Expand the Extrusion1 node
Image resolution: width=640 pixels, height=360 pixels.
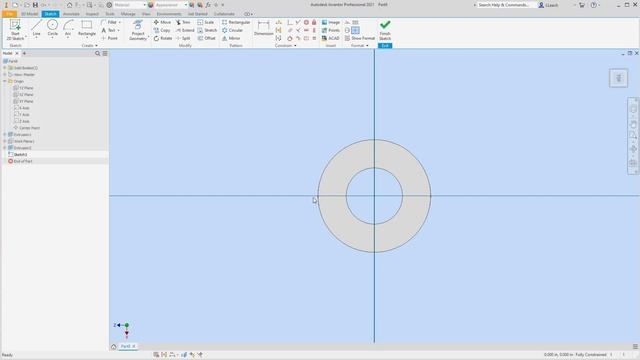click(5, 134)
